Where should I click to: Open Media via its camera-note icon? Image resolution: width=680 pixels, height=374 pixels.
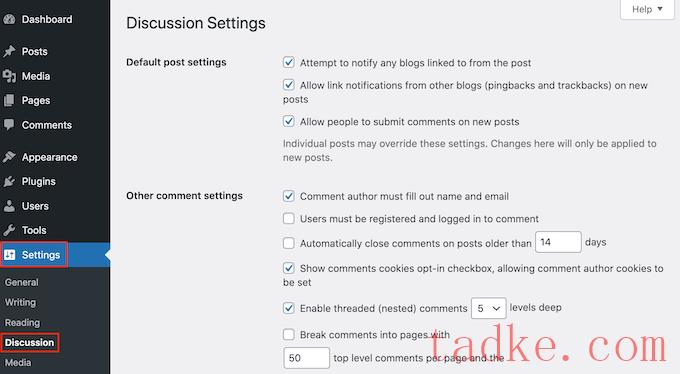pos(9,76)
